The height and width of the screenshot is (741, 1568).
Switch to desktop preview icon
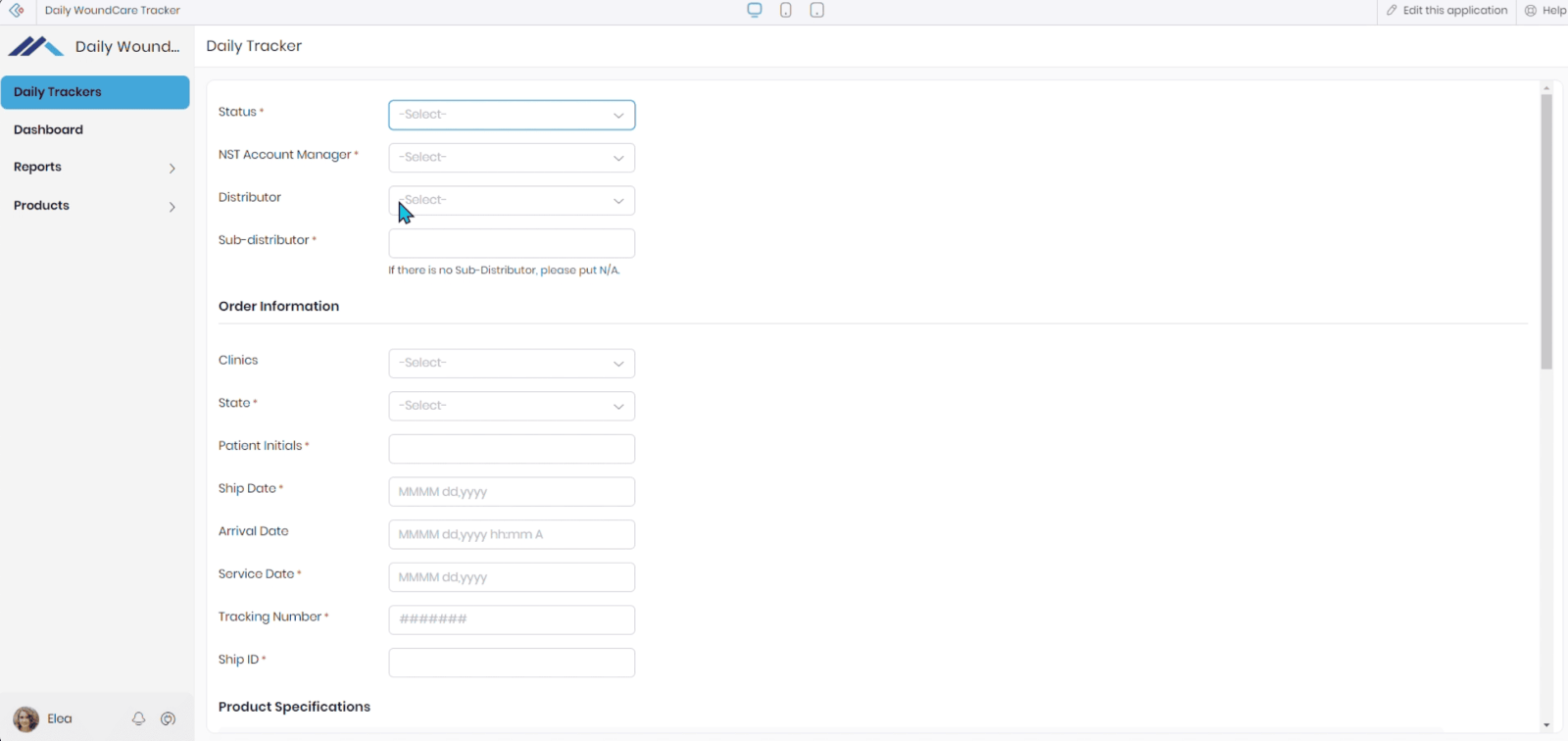(755, 10)
